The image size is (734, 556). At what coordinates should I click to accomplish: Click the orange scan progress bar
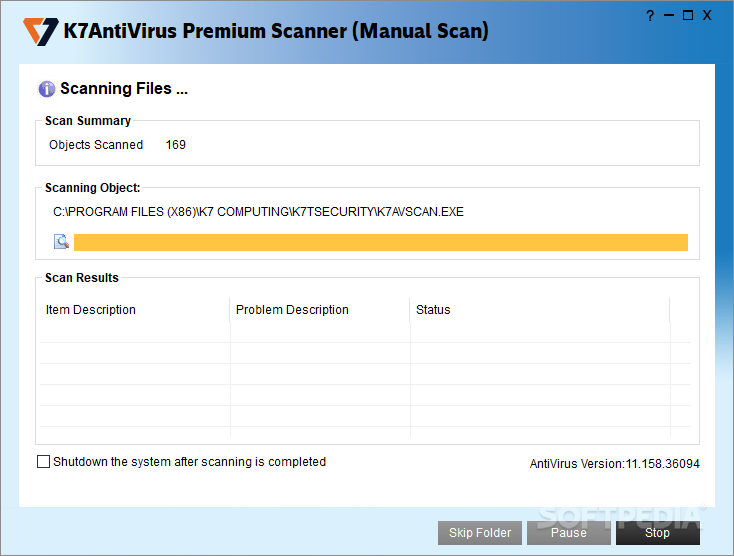click(381, 242)
